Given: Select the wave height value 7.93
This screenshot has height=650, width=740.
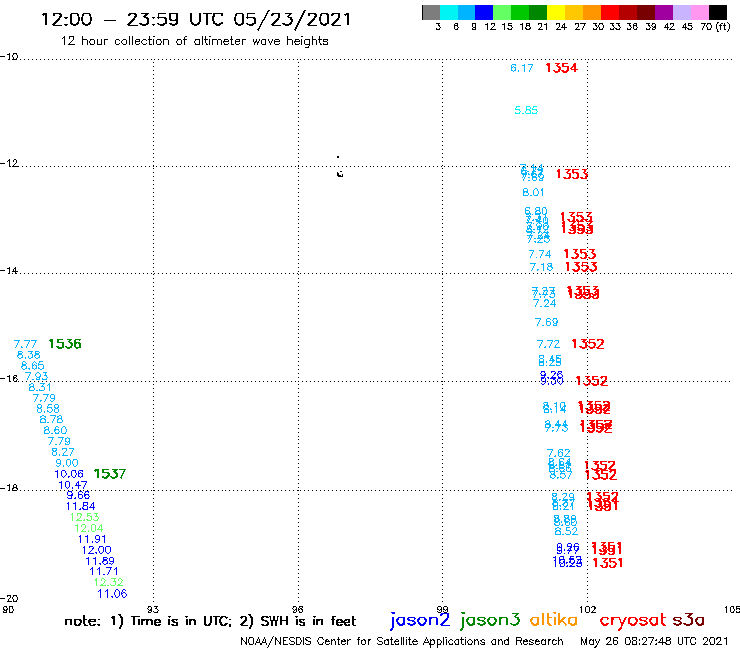Looking at the screenshot, I should [36, 376].
